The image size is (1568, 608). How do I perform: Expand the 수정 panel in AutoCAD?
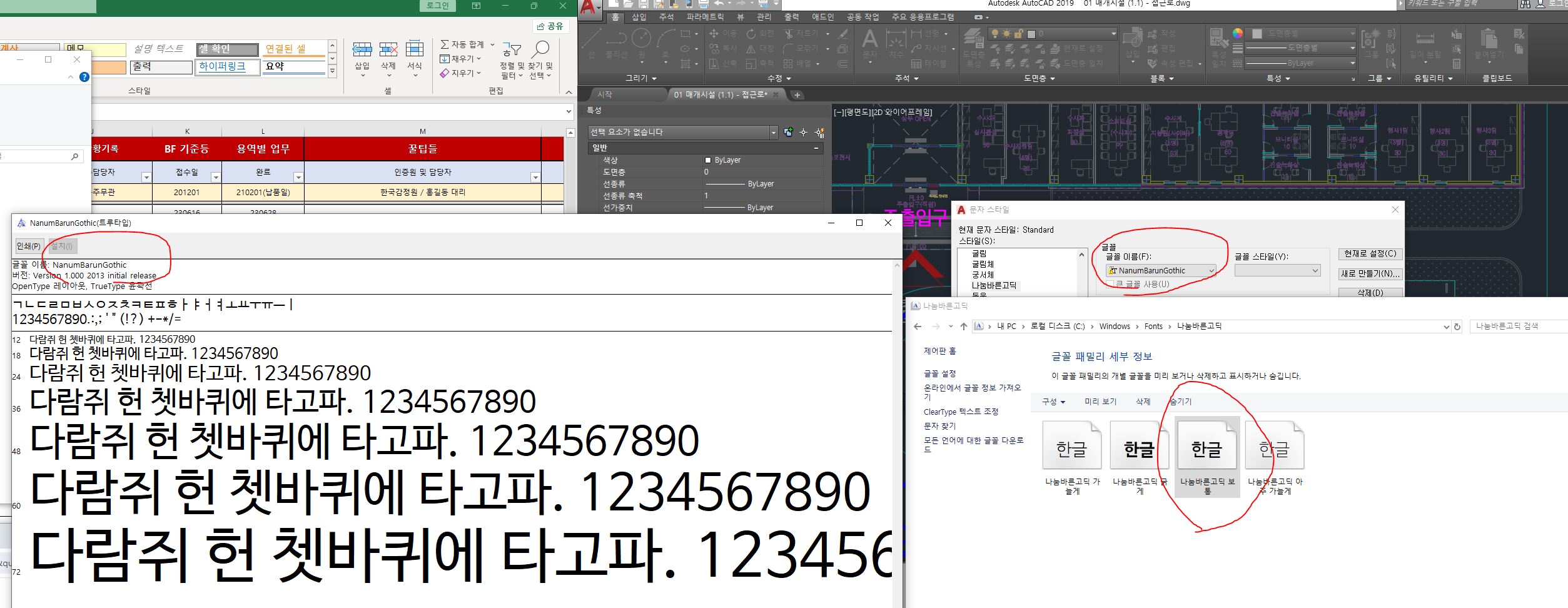pos(779,78)
